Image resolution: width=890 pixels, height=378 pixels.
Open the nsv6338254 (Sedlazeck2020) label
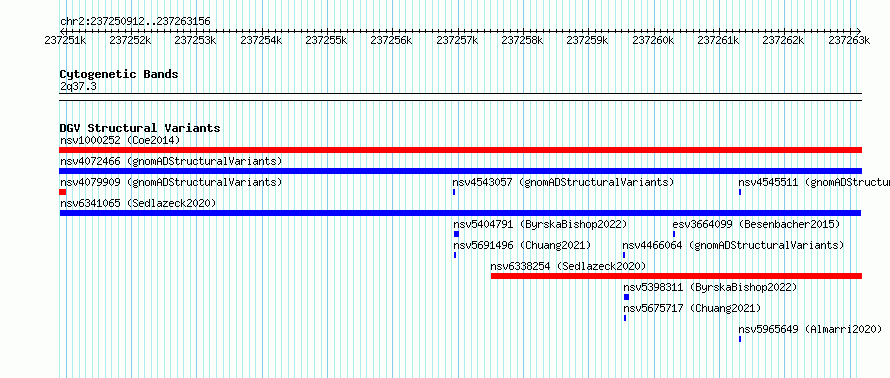(x=568, y=266)
